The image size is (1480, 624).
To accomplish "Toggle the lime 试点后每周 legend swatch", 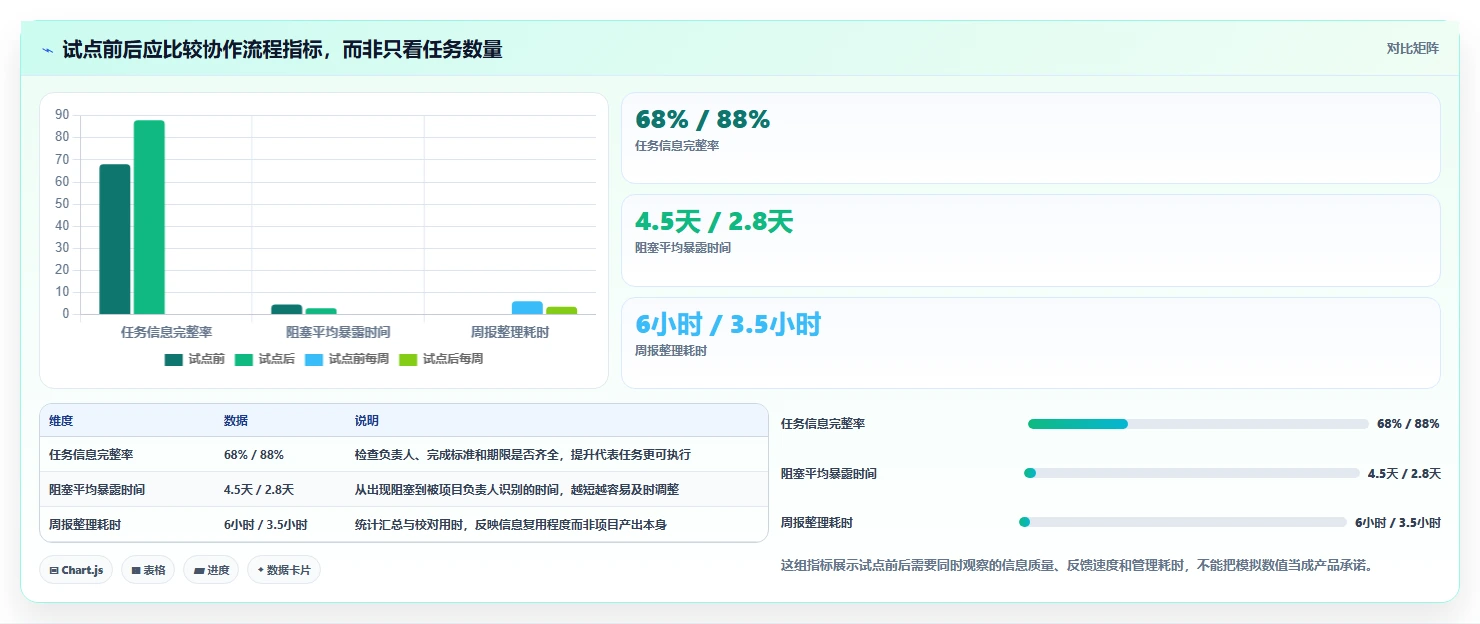I will click(408, 359).
